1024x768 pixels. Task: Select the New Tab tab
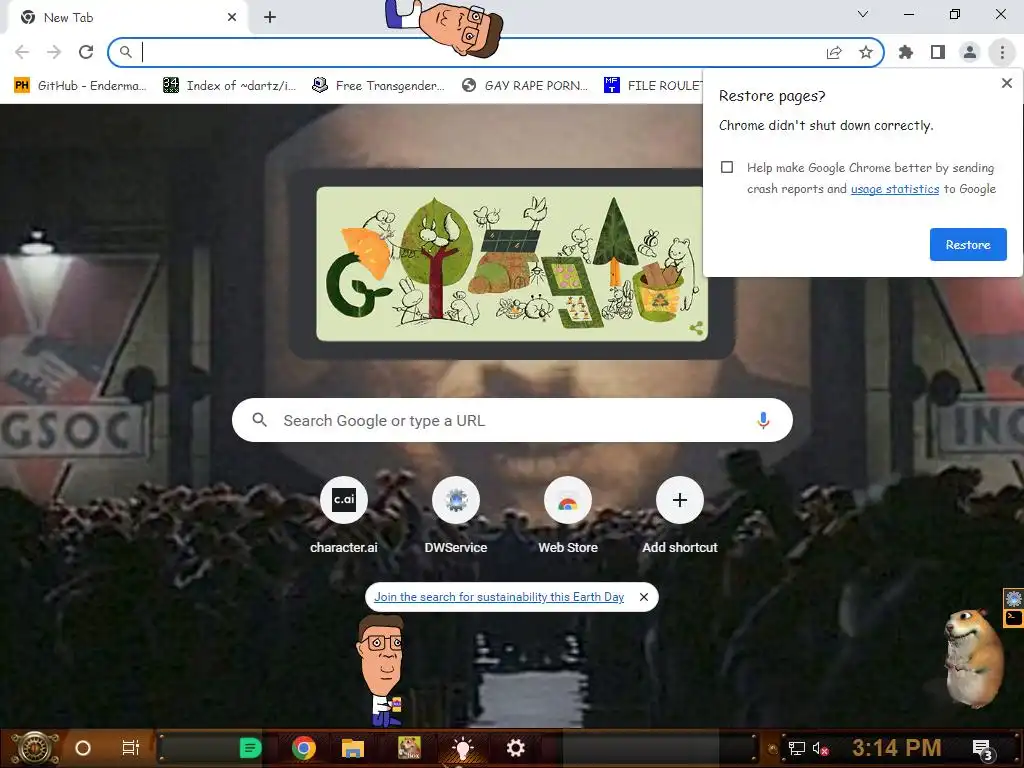click(127, 18)
